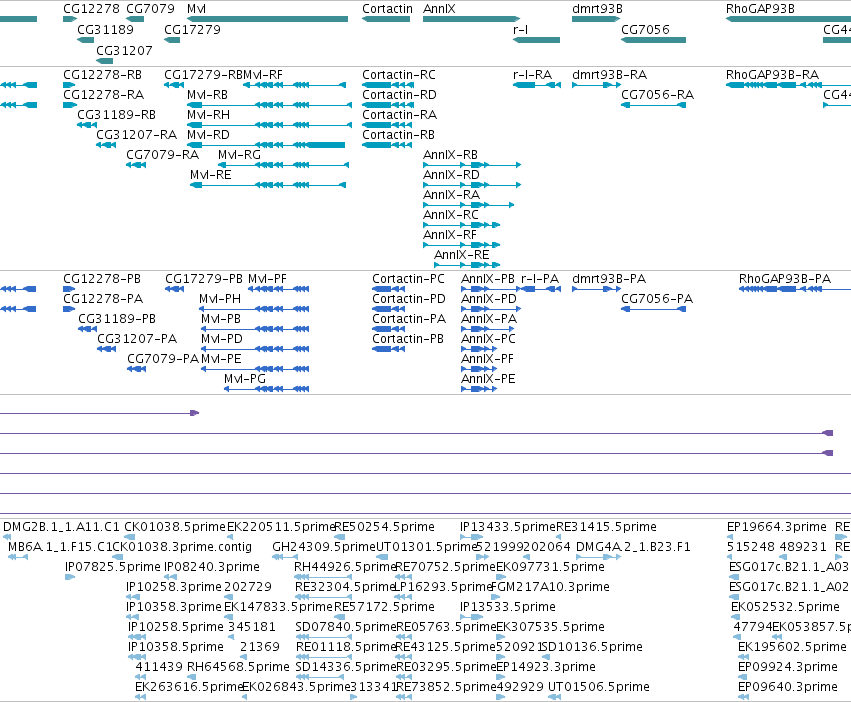This screenshot has width=851, height=702.
Task: Click transcript Cortactin-RD
Action: [387, 105]
